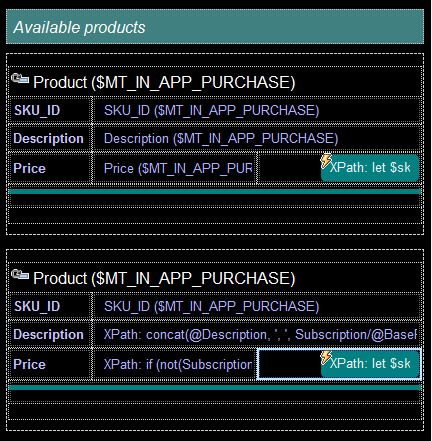The height and width of the screenshot is (441, 432).
Task: Select the second Product ($MT_IN_APP_PURCHASE) heading
Action: click(164, 278)
